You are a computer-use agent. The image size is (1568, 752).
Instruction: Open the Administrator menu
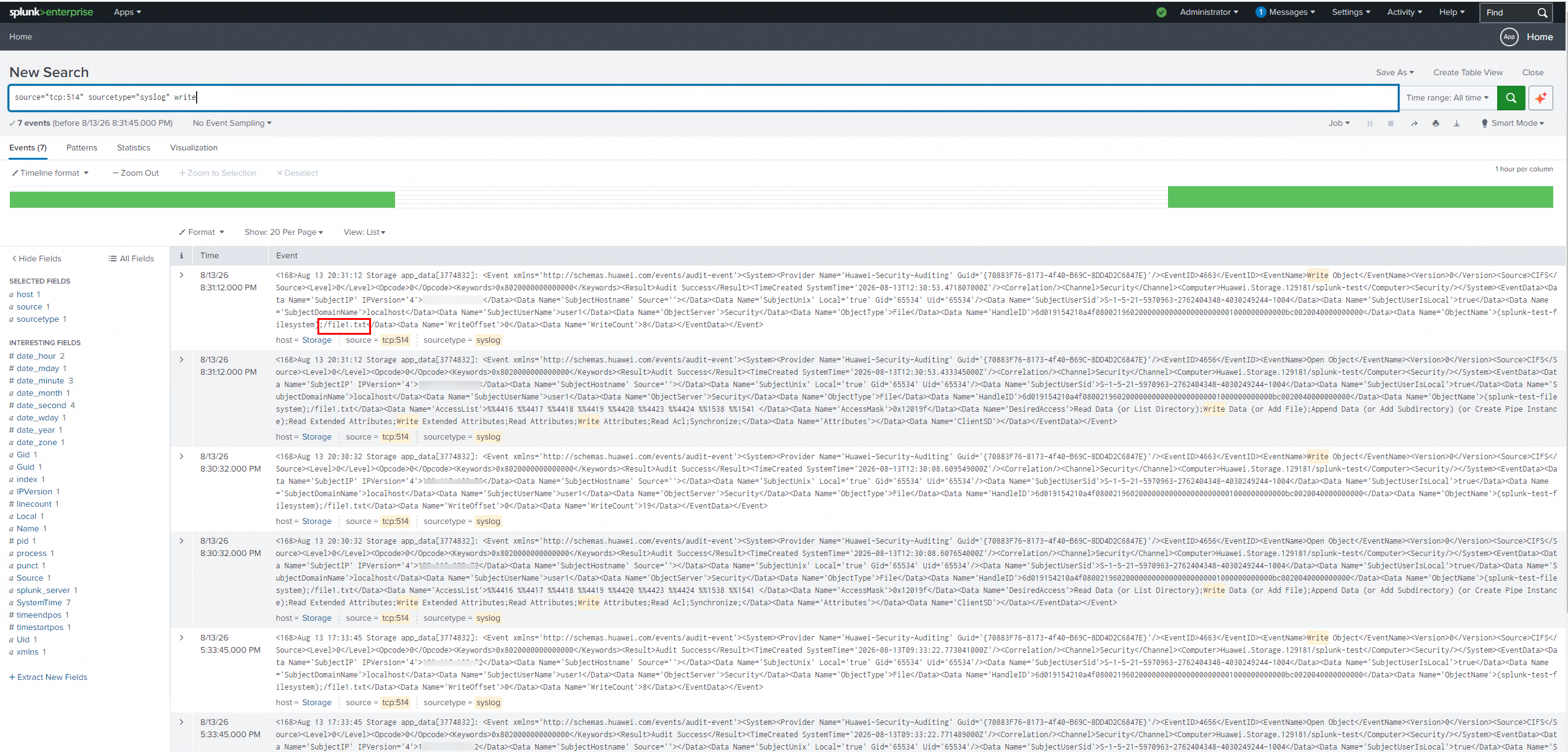tap(1209, 12)
